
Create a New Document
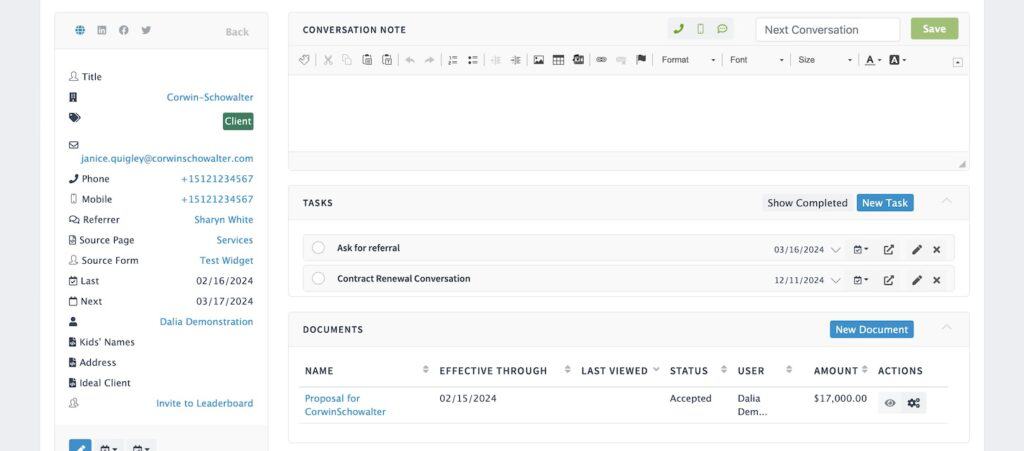[x=872, y=330]
